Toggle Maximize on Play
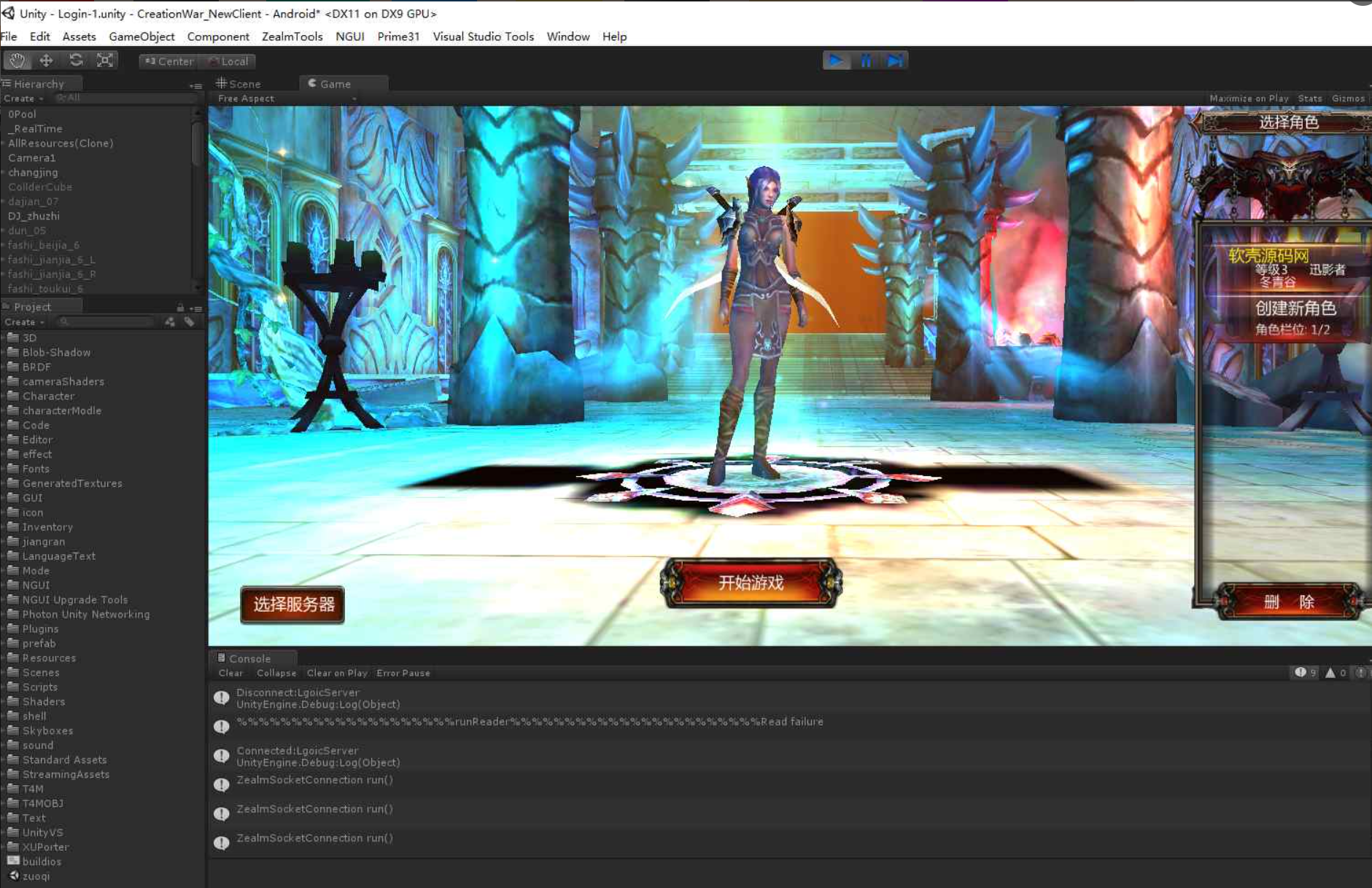 pyautogui.click(x=1249, y=98)
